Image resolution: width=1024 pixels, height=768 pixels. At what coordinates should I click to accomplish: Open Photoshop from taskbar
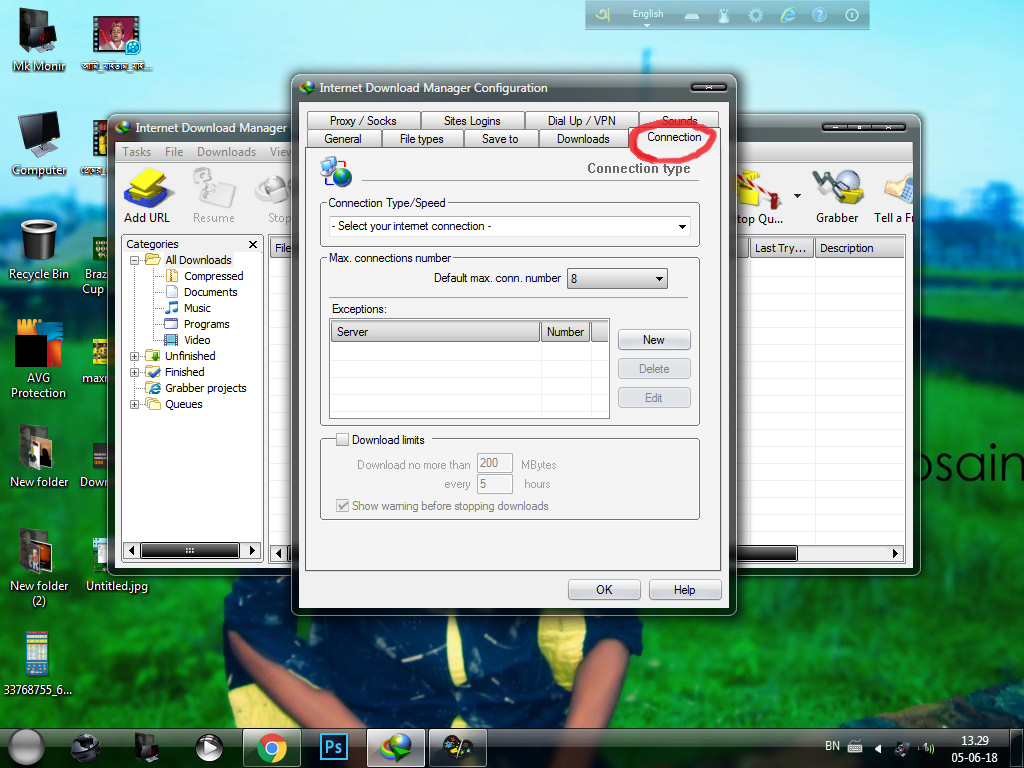pyautogui.click(x=334, y=748)
